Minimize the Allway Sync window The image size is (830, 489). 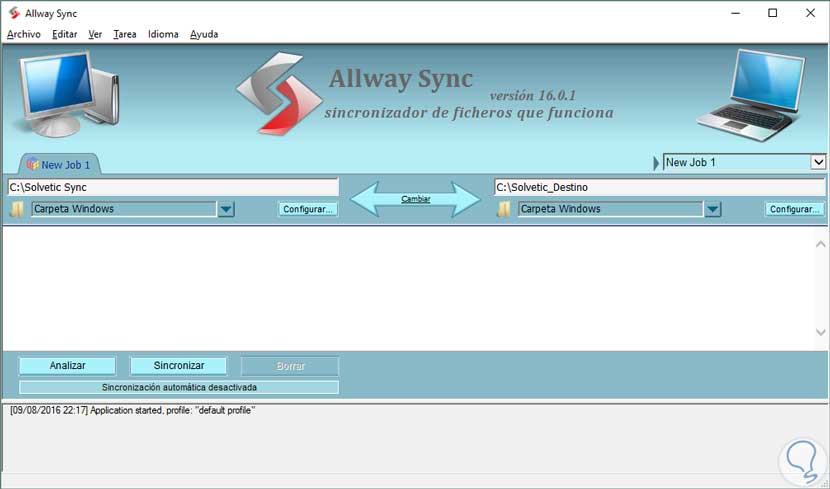tap(735, 13)
